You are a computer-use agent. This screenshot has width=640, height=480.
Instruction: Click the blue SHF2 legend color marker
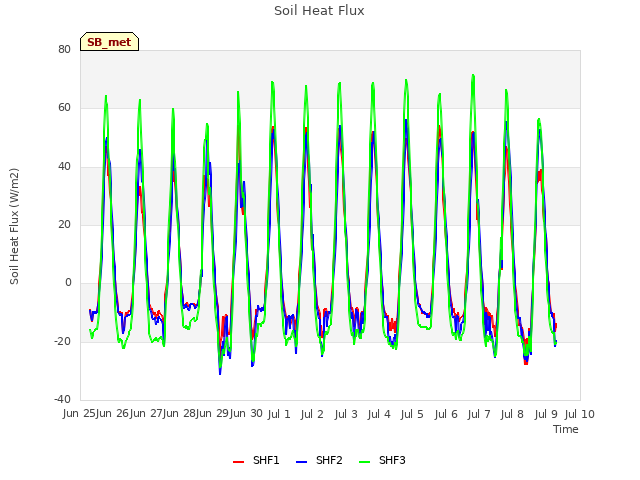tap(301, 462)
